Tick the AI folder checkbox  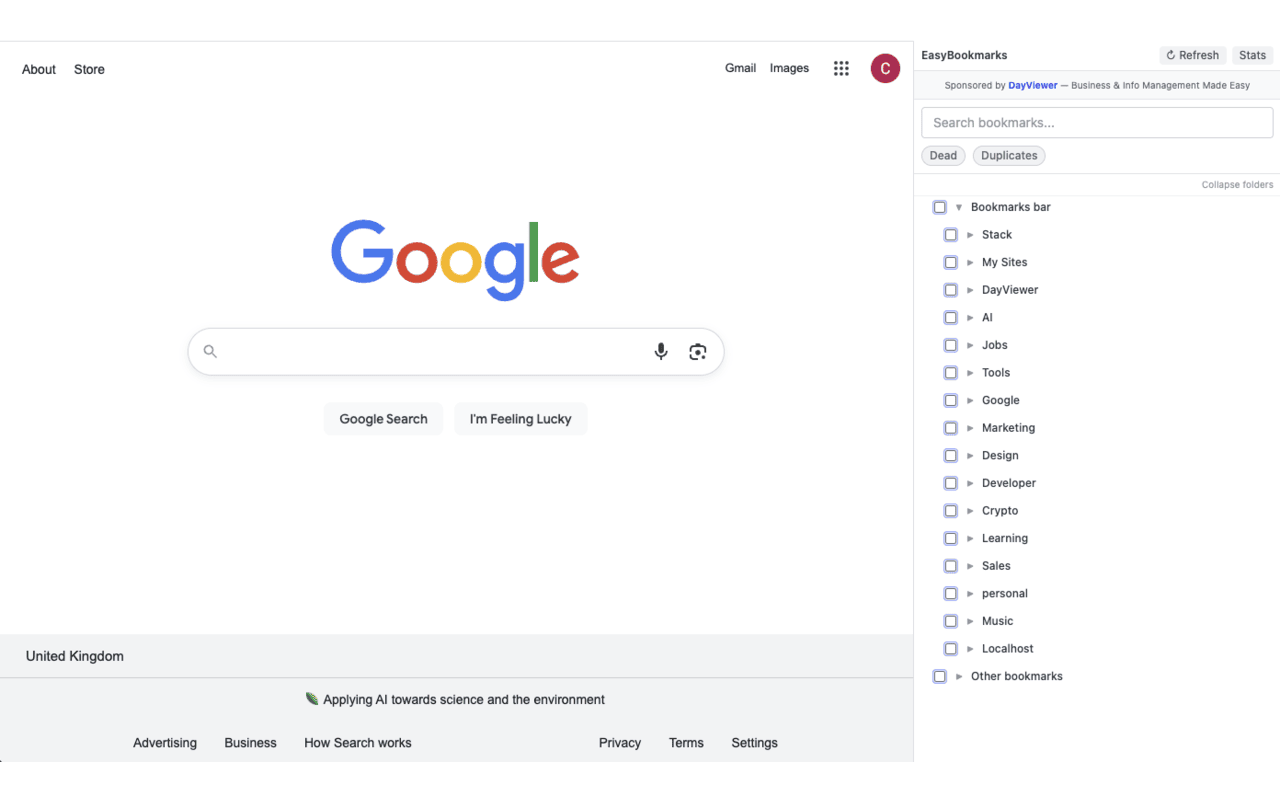(x=951, y=317)
